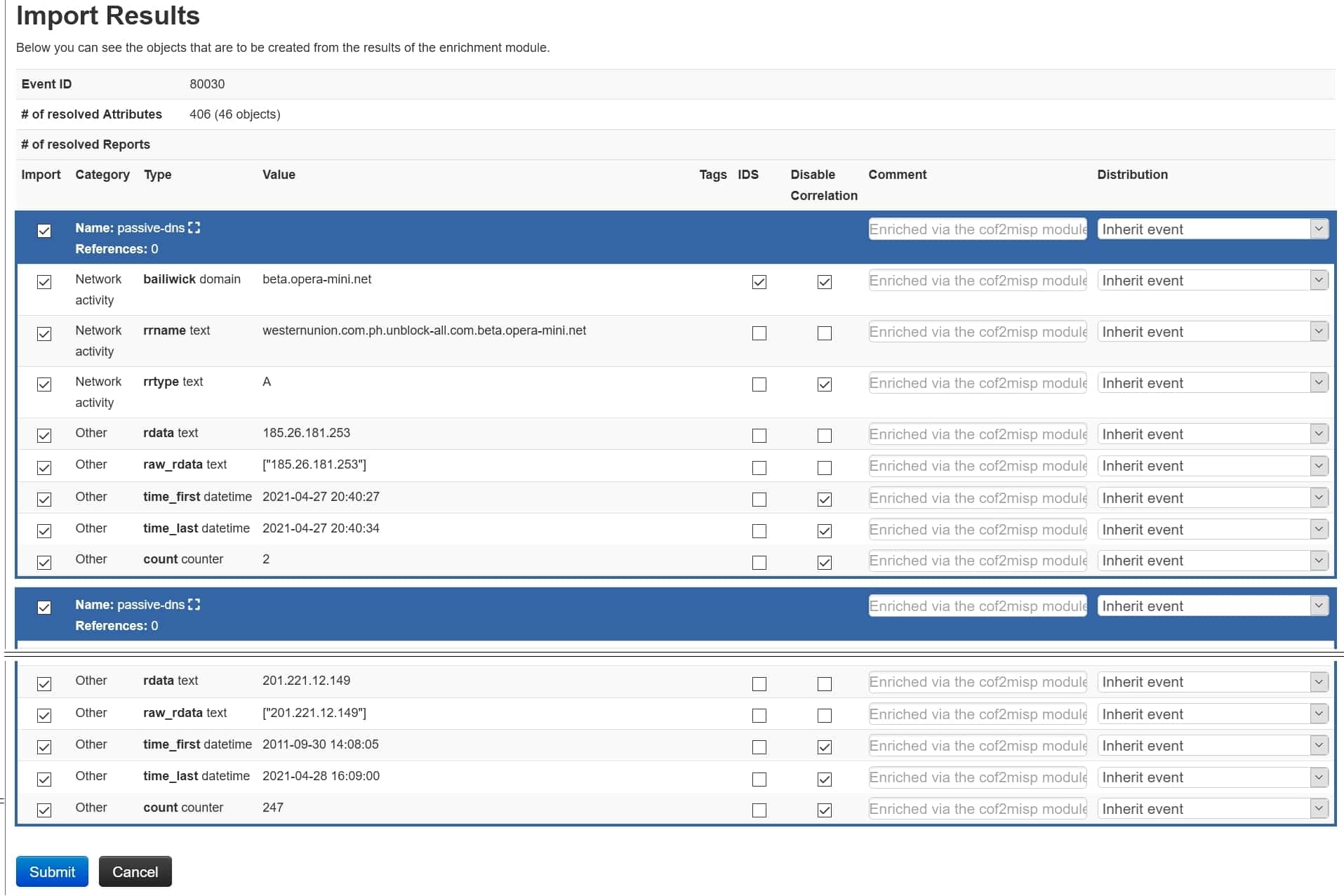This screenshot has height=896, width=1344.
Task: Click the expand icon next to second passive-dns name
Action: tap(194, 603)
